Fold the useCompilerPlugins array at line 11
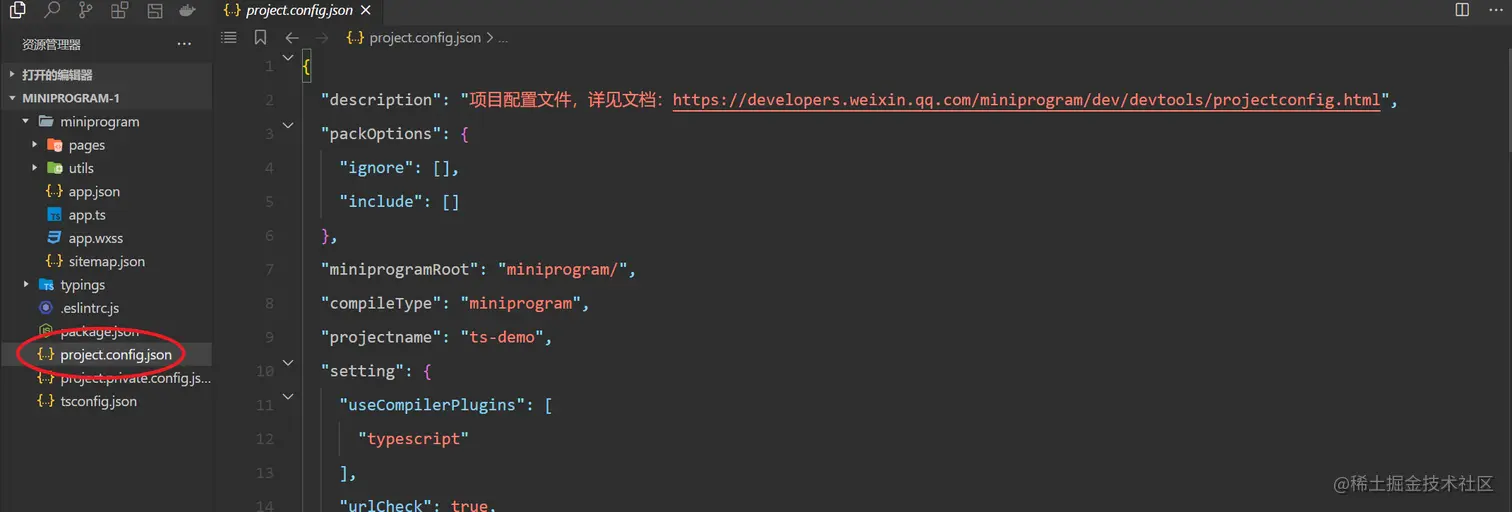 [x=288, y=396]
